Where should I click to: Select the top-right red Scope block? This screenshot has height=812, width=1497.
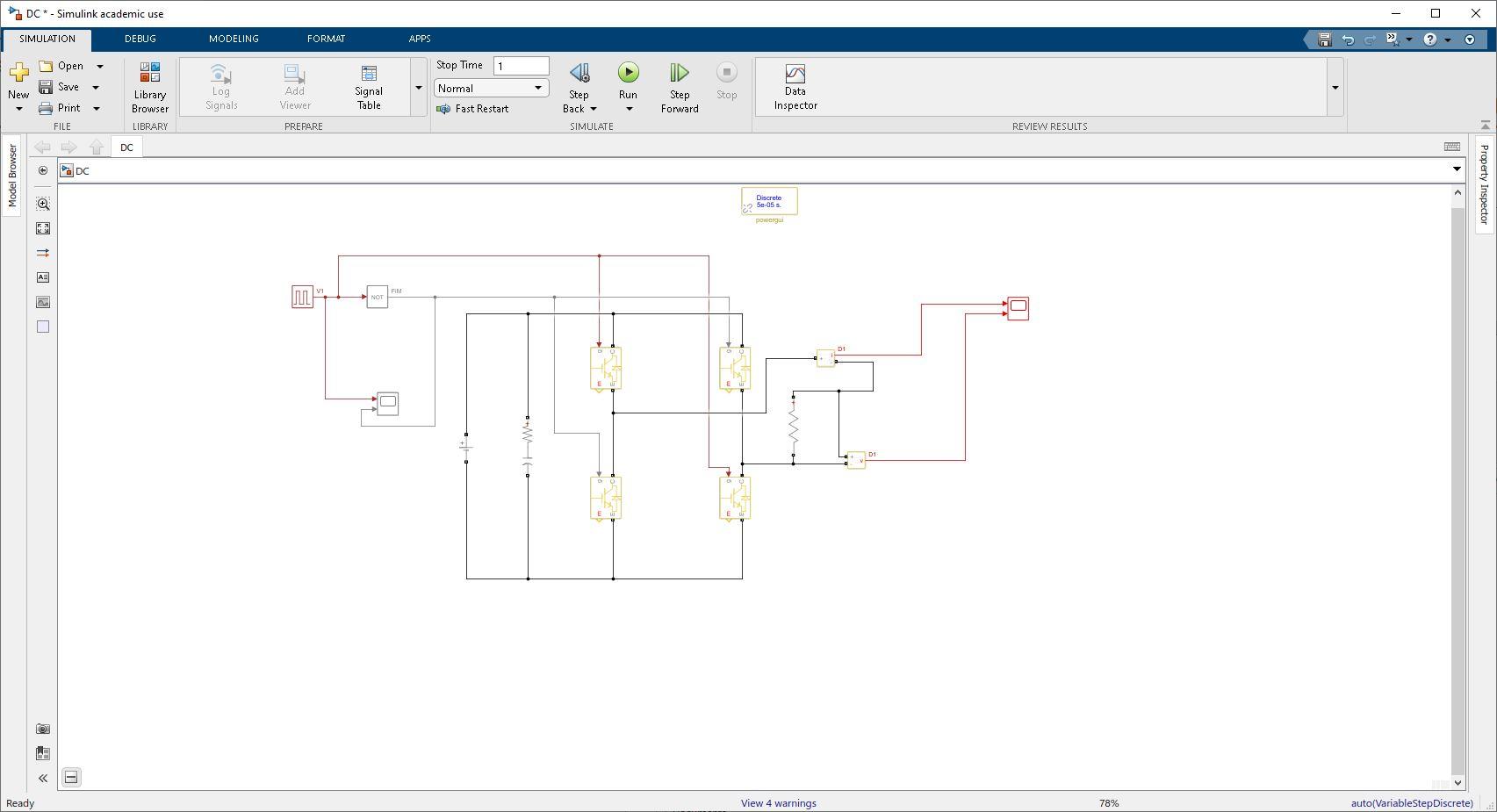(1018, 308)
